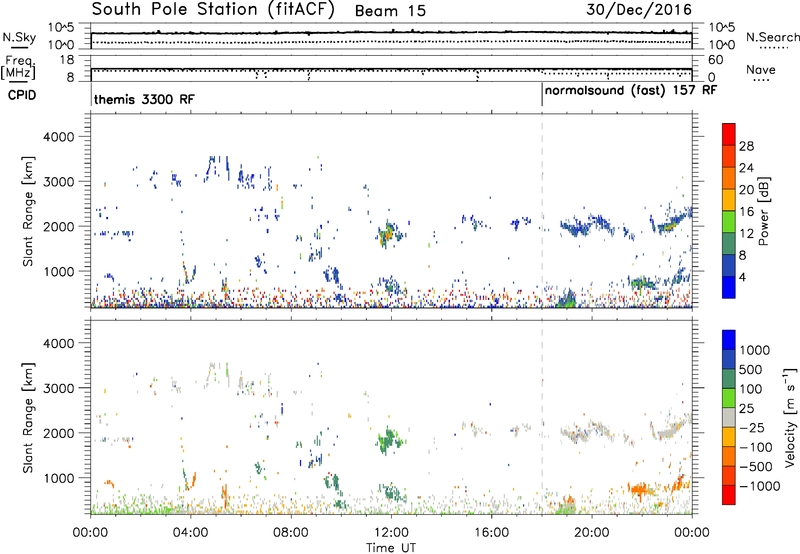Click the "−1000" tick on Velocity colorbar
This screenshot has height=554, width=800.
[759, 486]
